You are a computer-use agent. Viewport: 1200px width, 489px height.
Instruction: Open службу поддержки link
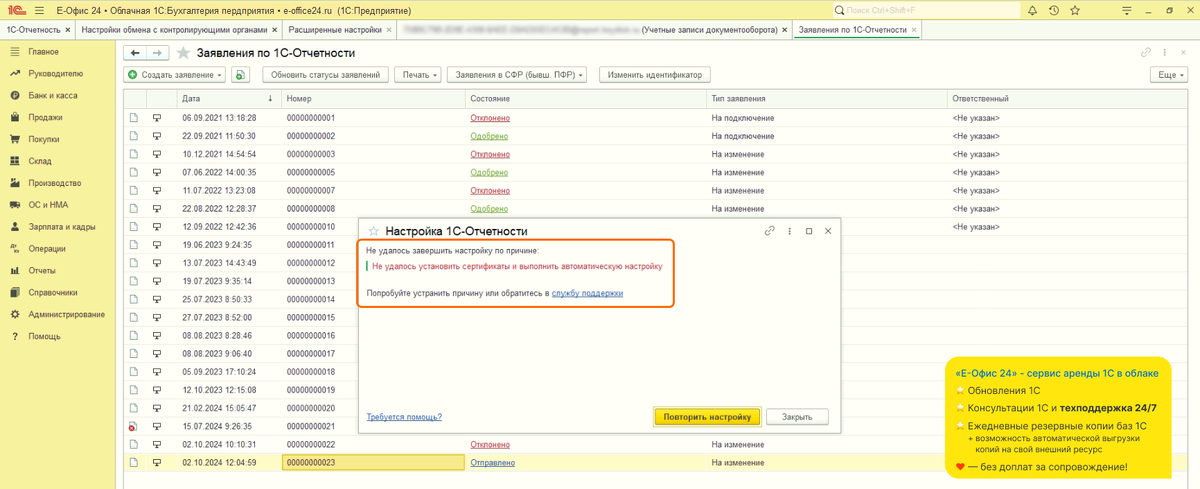tap(587, 293)
